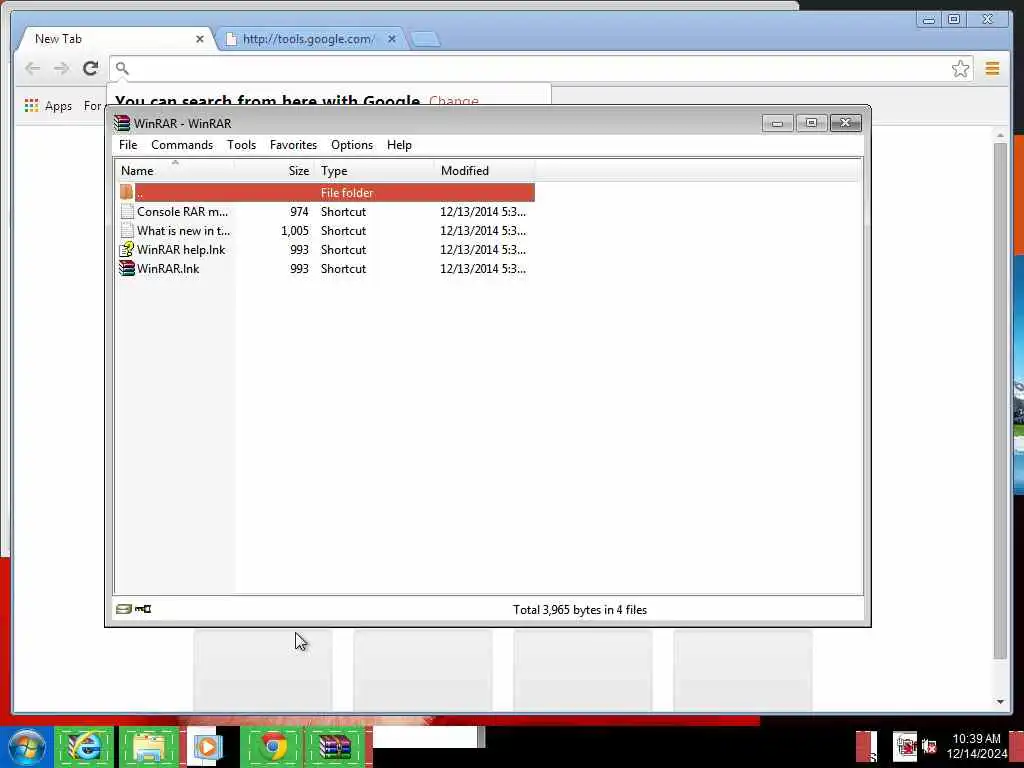The height and width of the screenshot is (768, 1024).
Task: Maximize the WinRAR window
Action: point(811,123)
